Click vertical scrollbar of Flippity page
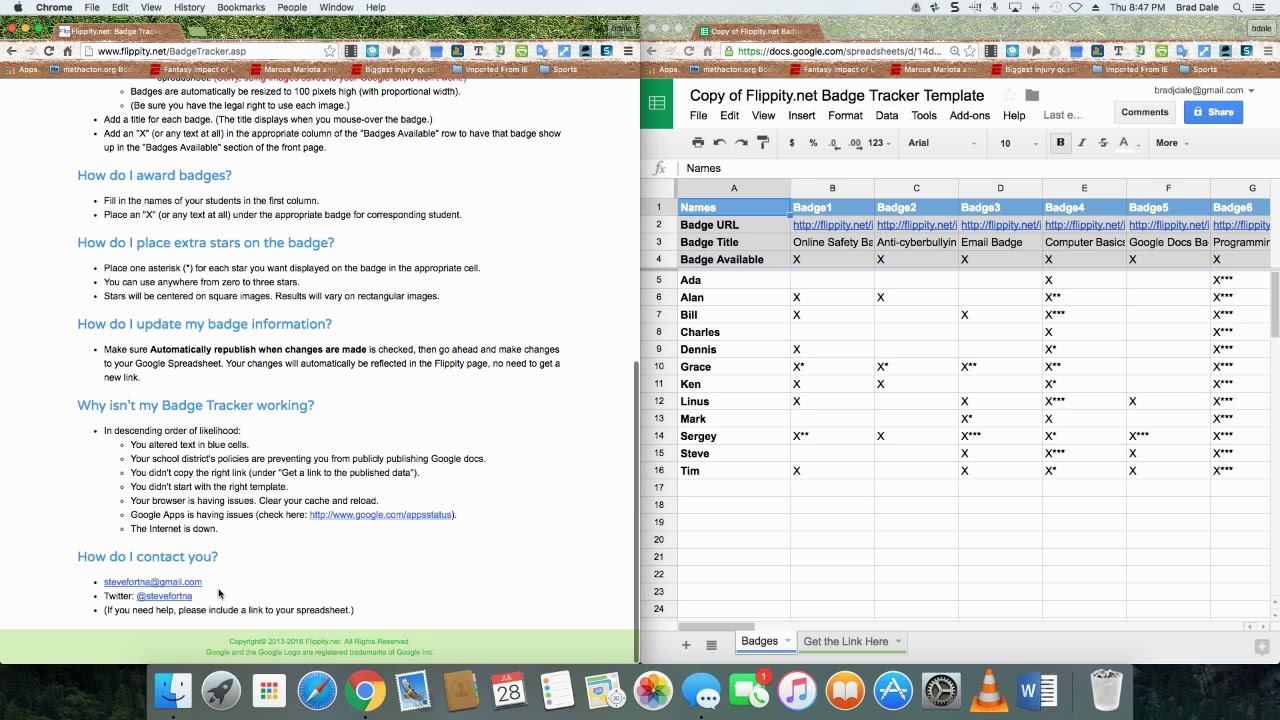This screenshot has height=720, width=1280. tap(636, 510)
